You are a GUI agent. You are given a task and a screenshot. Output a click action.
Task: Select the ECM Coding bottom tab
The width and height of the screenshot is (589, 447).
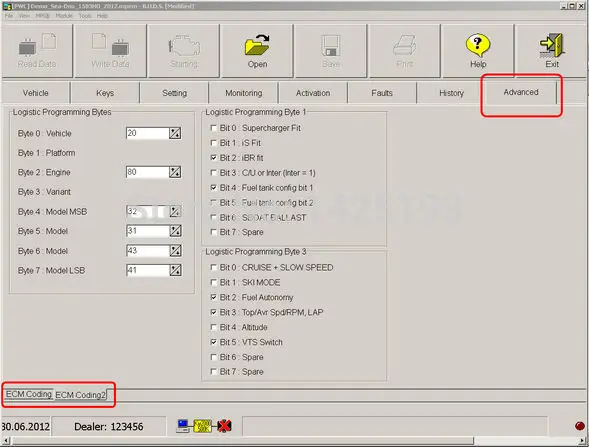pyautogui.click(x=29, y=394)
